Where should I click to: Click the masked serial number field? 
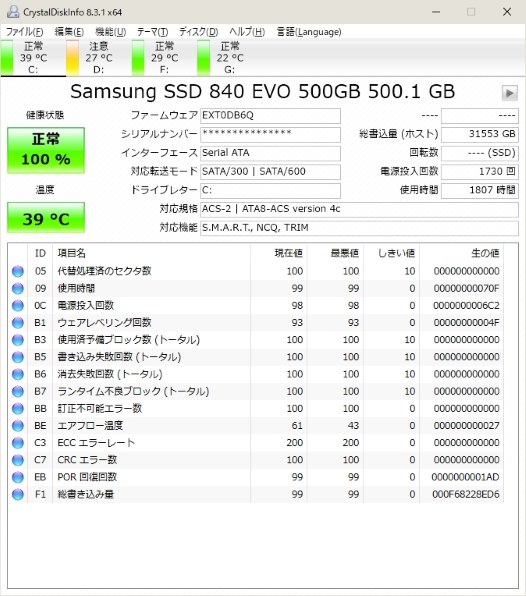tap(270, 134)
